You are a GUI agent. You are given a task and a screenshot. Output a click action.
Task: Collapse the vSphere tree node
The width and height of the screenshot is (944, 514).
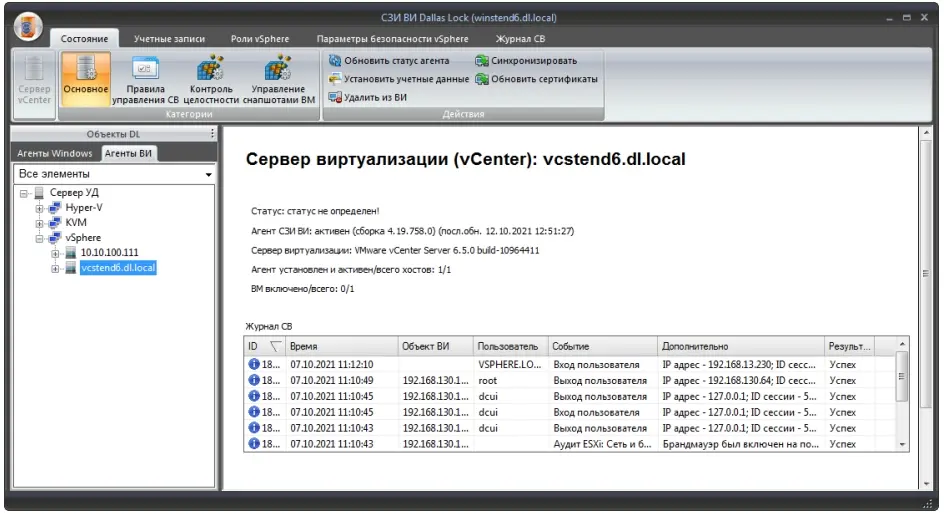click(x=39, y=238)
